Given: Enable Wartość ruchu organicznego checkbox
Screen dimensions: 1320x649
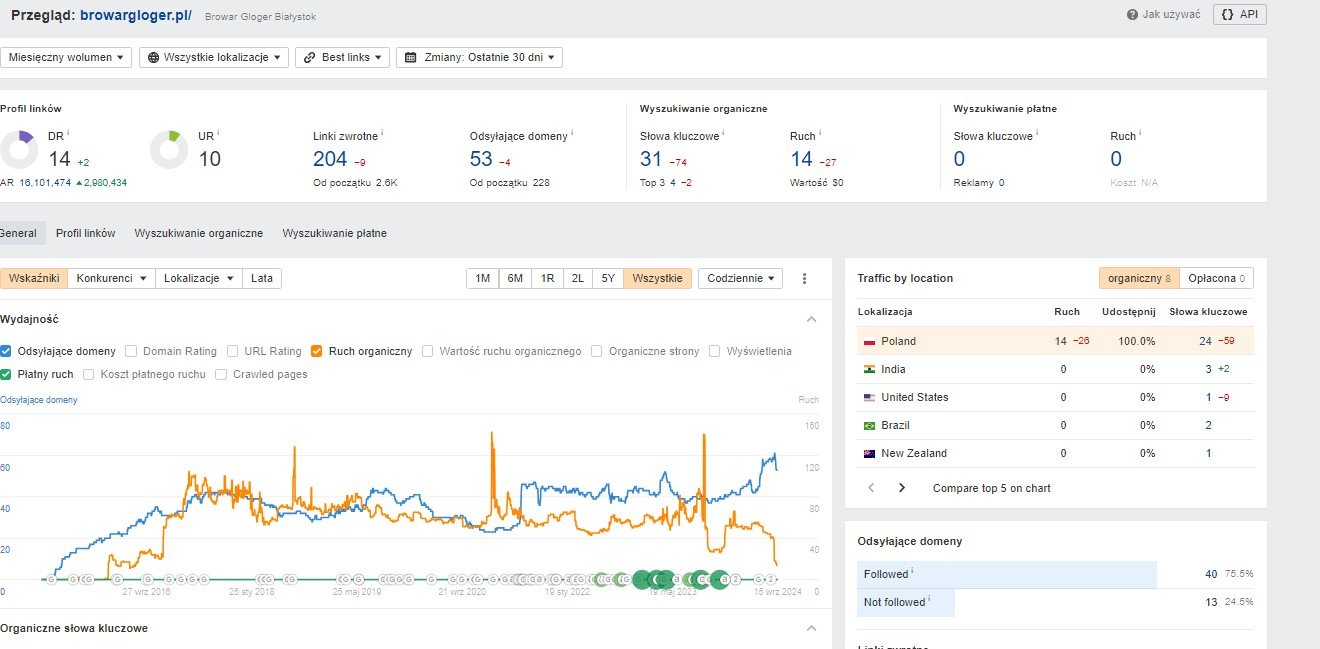Looking at the screenshot, I should (x=428, y=351).
